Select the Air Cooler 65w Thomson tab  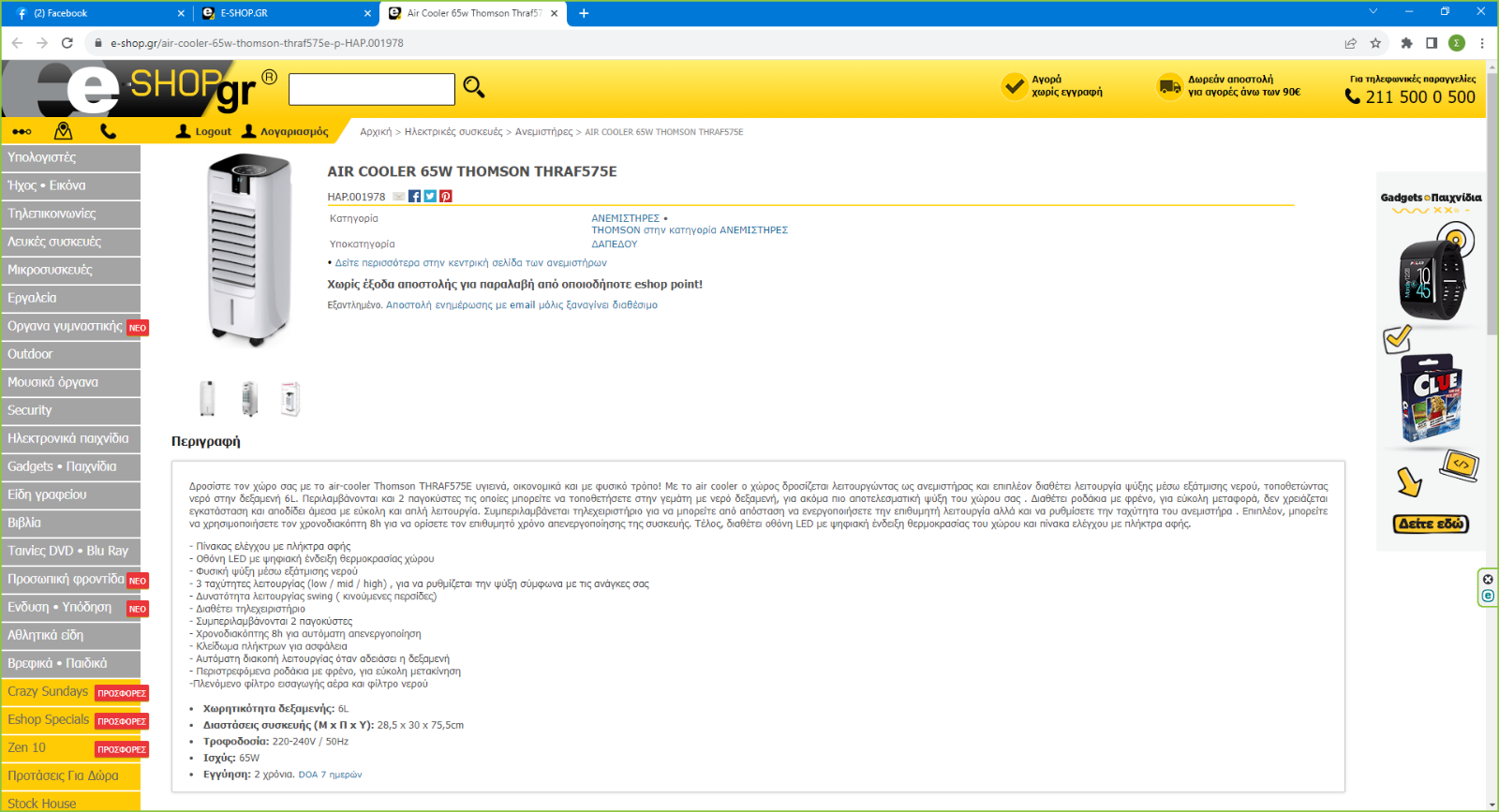473,13
